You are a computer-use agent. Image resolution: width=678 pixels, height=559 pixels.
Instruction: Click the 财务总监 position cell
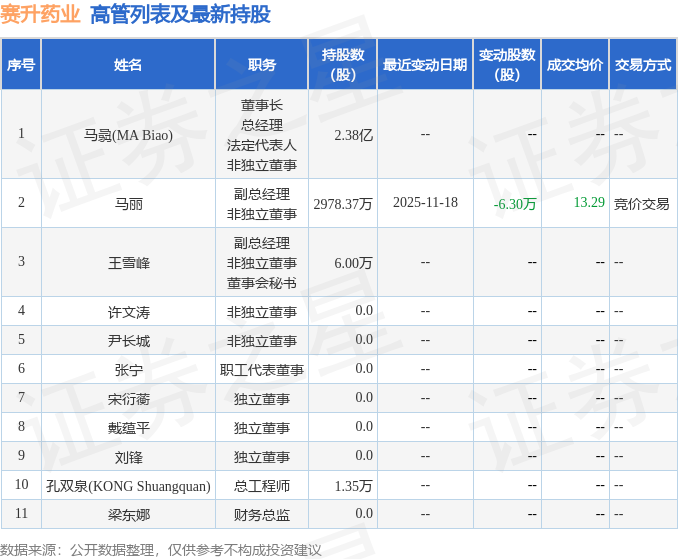(x=262, y=515)
